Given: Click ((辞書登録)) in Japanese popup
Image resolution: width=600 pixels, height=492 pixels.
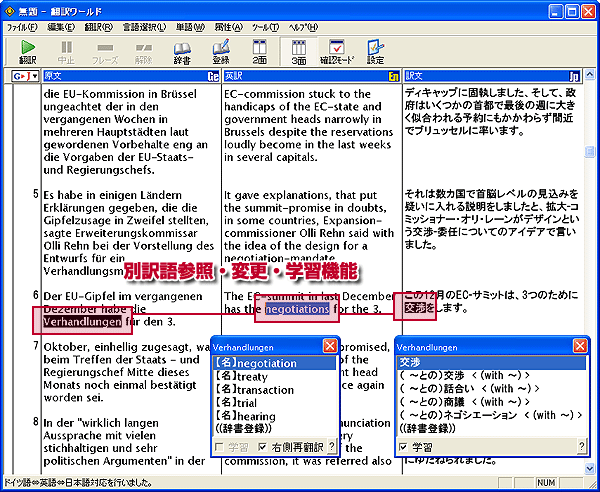Looking at the screenshot, I should click(492, 428).
